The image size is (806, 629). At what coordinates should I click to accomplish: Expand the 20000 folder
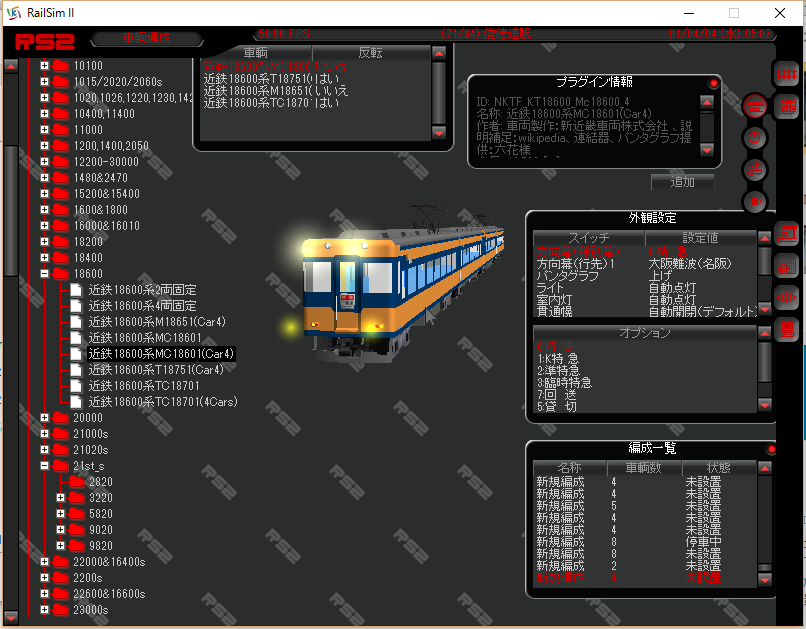(45, 418)
